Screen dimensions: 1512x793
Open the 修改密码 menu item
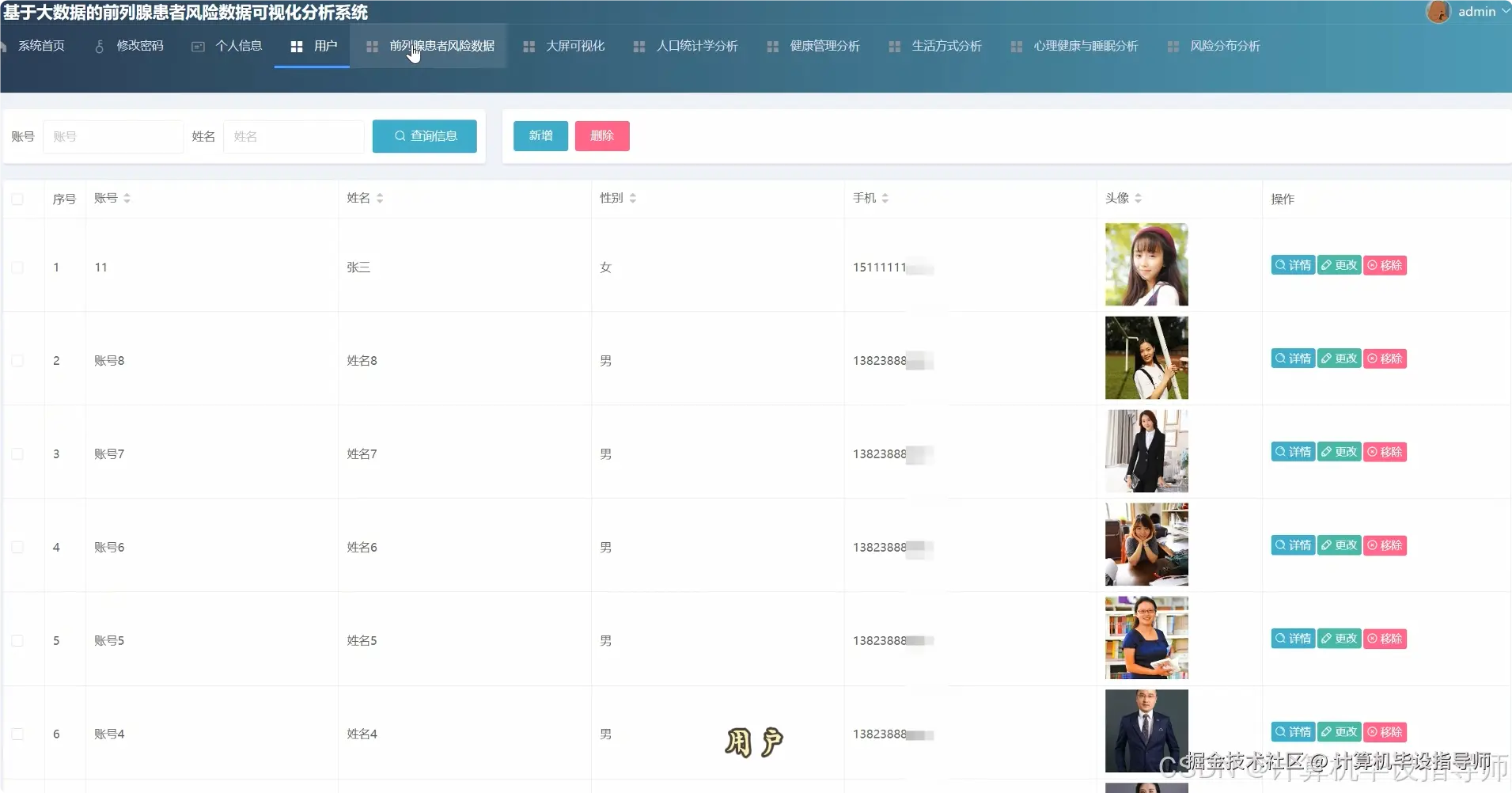[129, 46]
